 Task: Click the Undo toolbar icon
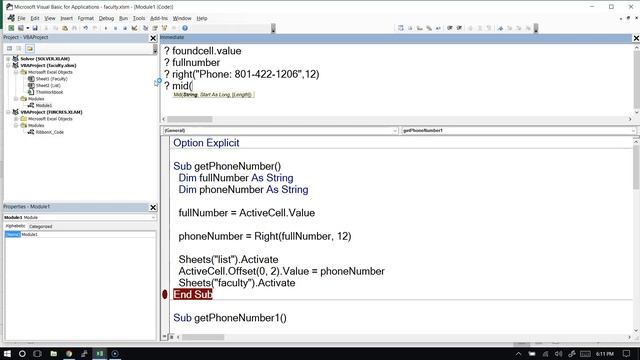85,28
